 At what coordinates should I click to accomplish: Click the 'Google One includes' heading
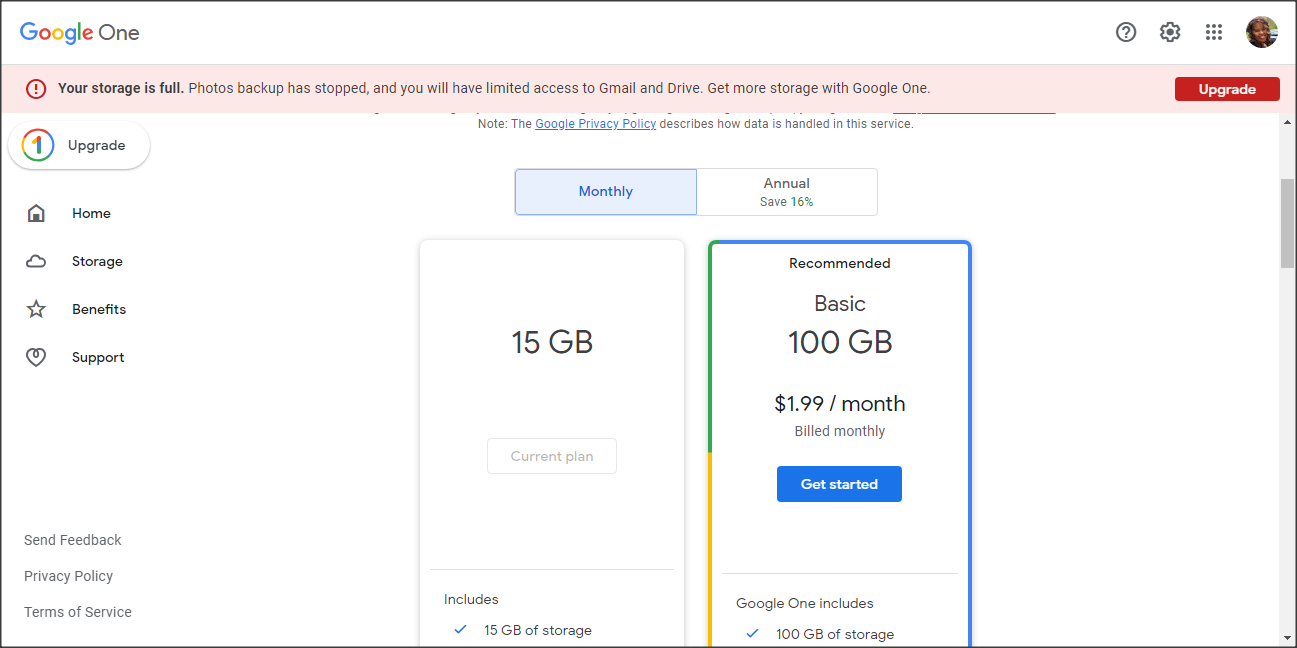tap(805, 603)
